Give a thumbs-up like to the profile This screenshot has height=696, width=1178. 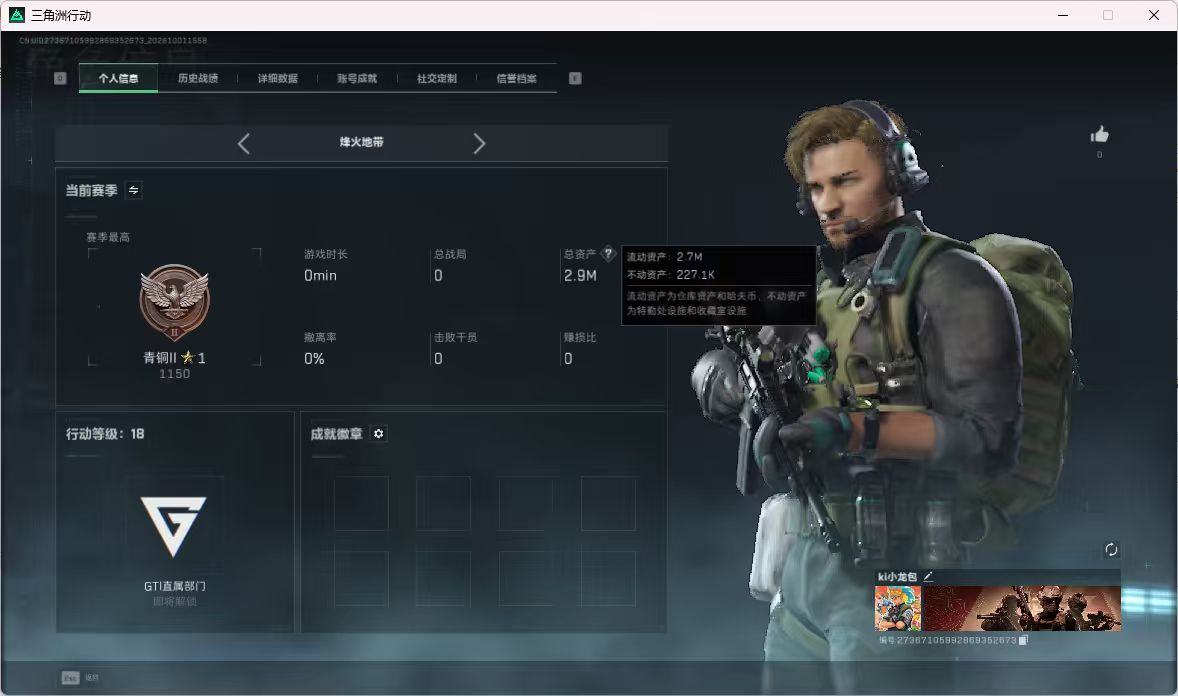pos(1099,135)
